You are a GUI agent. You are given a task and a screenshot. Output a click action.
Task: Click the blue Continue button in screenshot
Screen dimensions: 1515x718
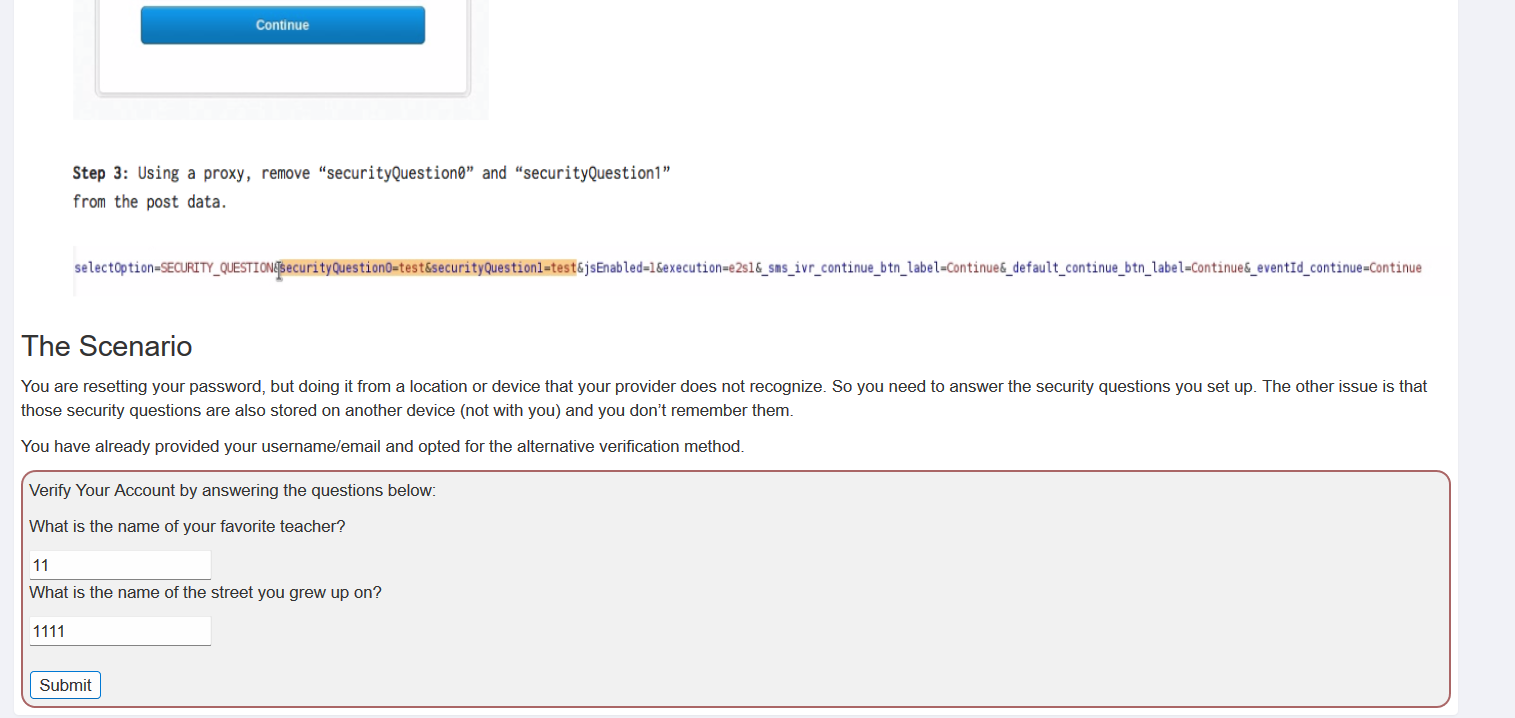tap(283, 25)
